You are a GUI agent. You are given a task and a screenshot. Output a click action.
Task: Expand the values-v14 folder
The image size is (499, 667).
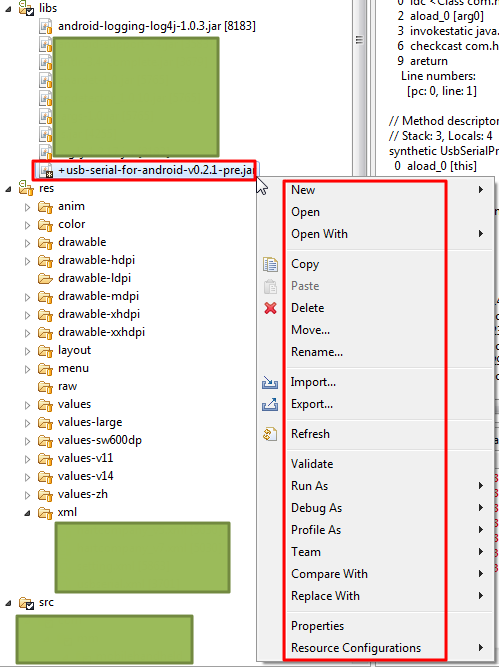pyautogui.click(x=28, y=477)
